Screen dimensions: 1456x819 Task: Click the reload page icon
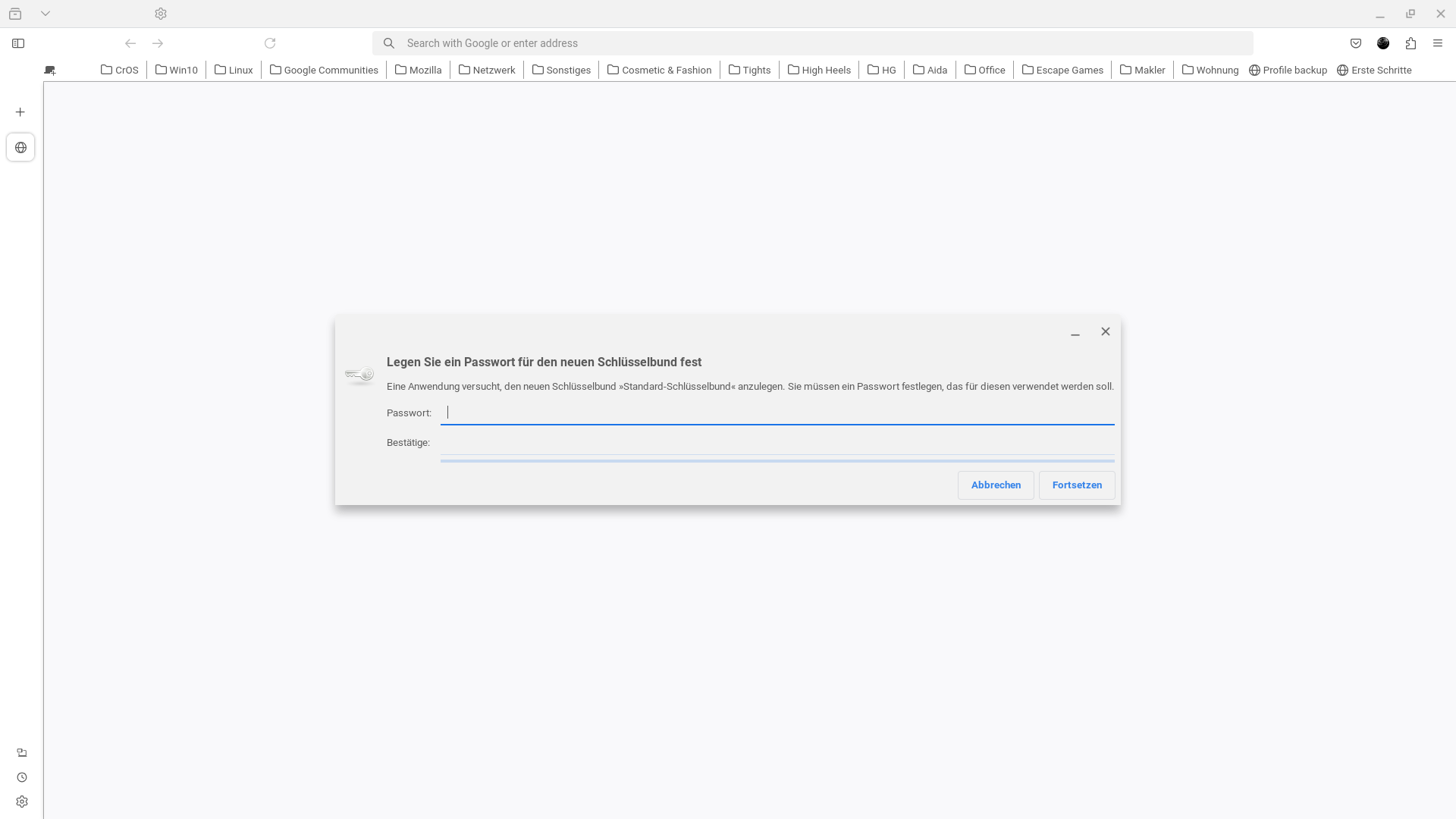(x=270, y=43)
